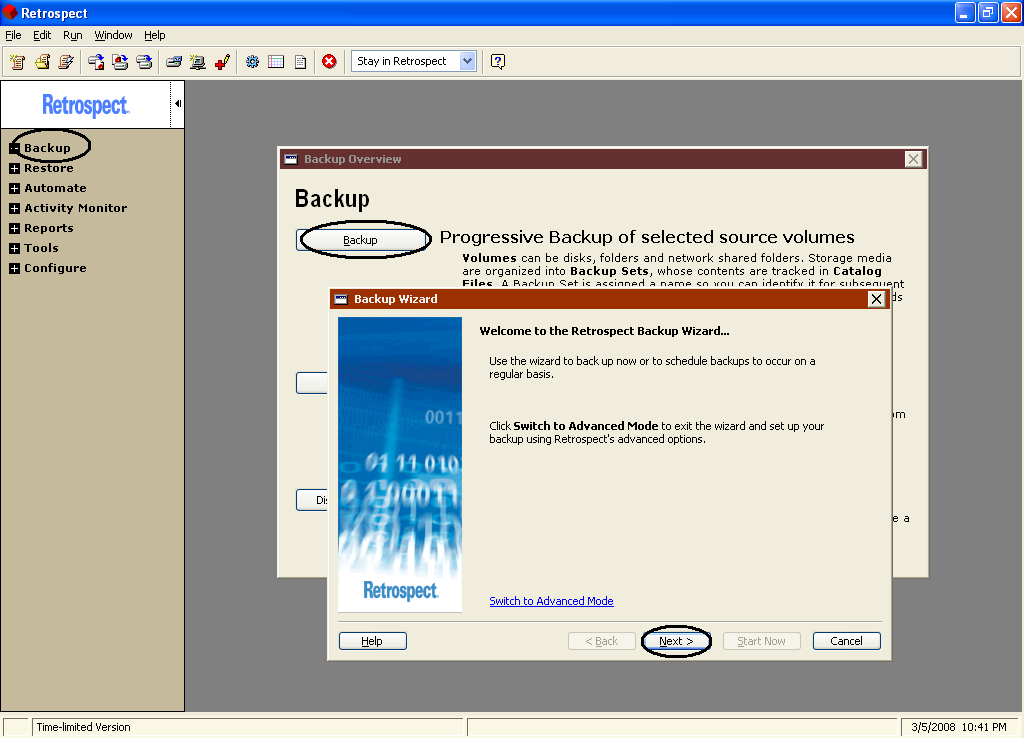Click the red stop circle toolbar icon
The height and width of the screenshot is (738, 1024).
click(x=329, y=61)
